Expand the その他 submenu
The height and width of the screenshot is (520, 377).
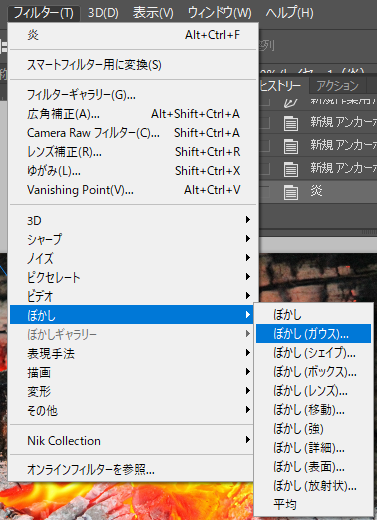coord(133,410)
